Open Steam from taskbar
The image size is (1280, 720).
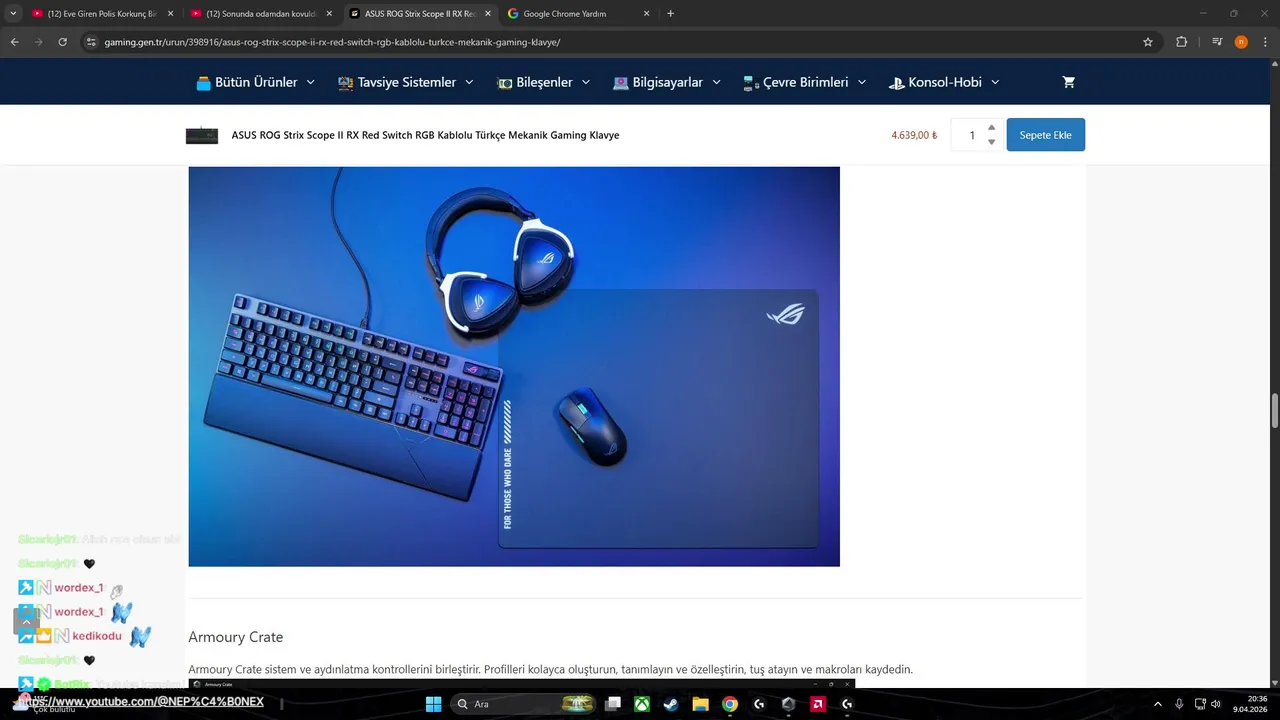671,704
